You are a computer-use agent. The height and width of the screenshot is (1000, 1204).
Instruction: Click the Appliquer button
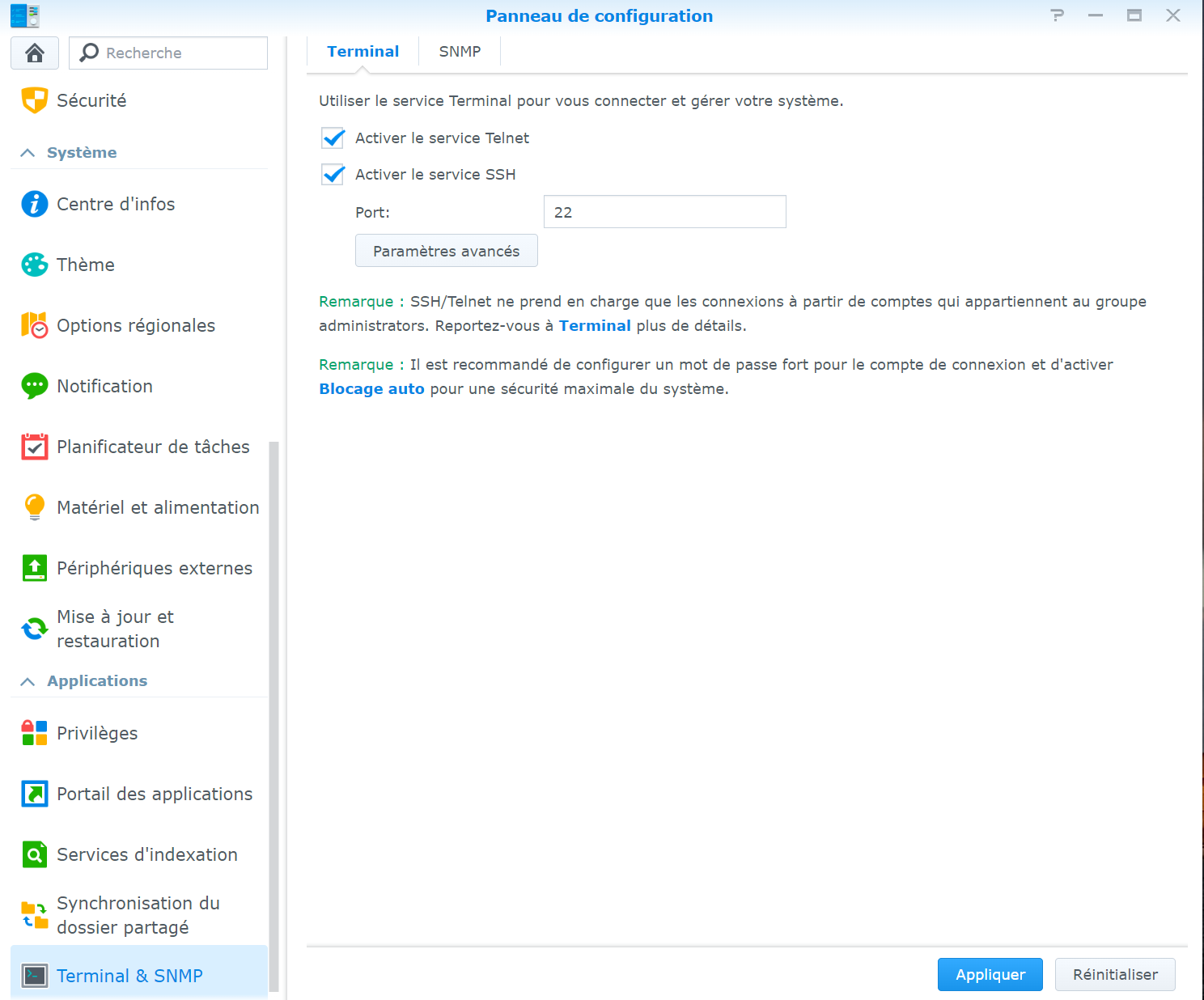click(990, 975)
